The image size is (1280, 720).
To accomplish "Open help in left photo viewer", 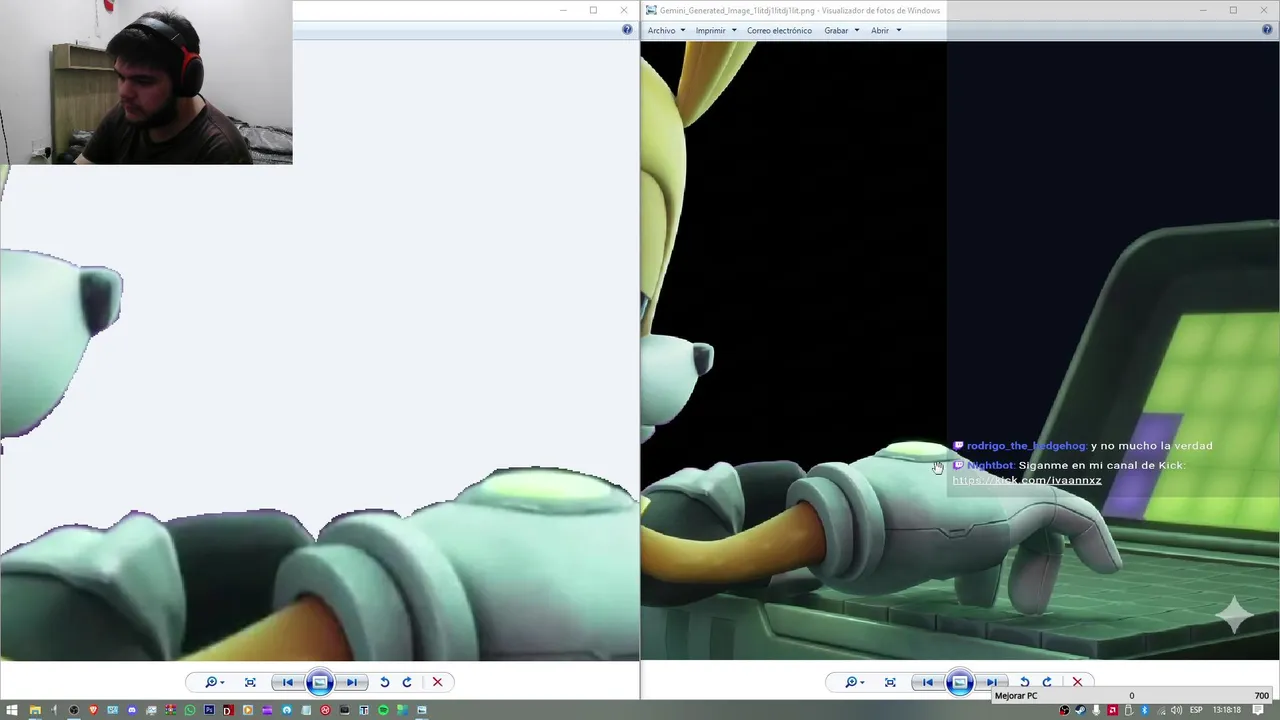I will point(627,30).
